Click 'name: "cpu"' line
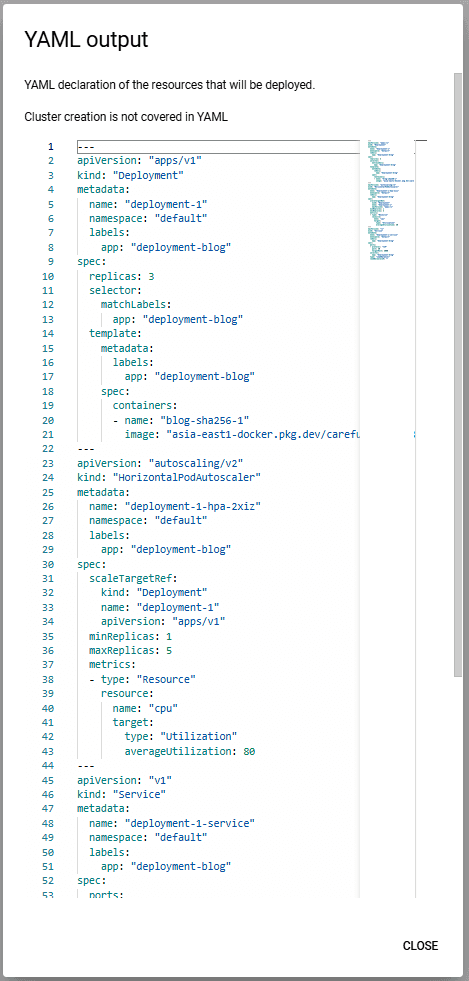The image size is (469, 981). [145, 708]
